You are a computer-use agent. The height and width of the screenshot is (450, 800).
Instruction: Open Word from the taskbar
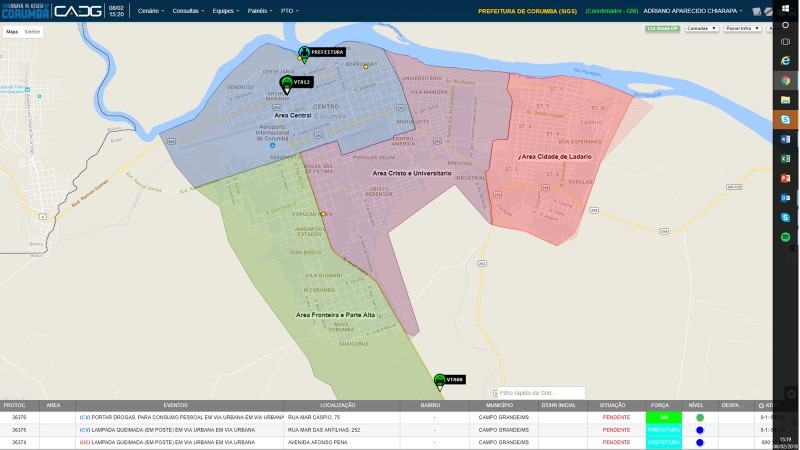coord(786,139)
